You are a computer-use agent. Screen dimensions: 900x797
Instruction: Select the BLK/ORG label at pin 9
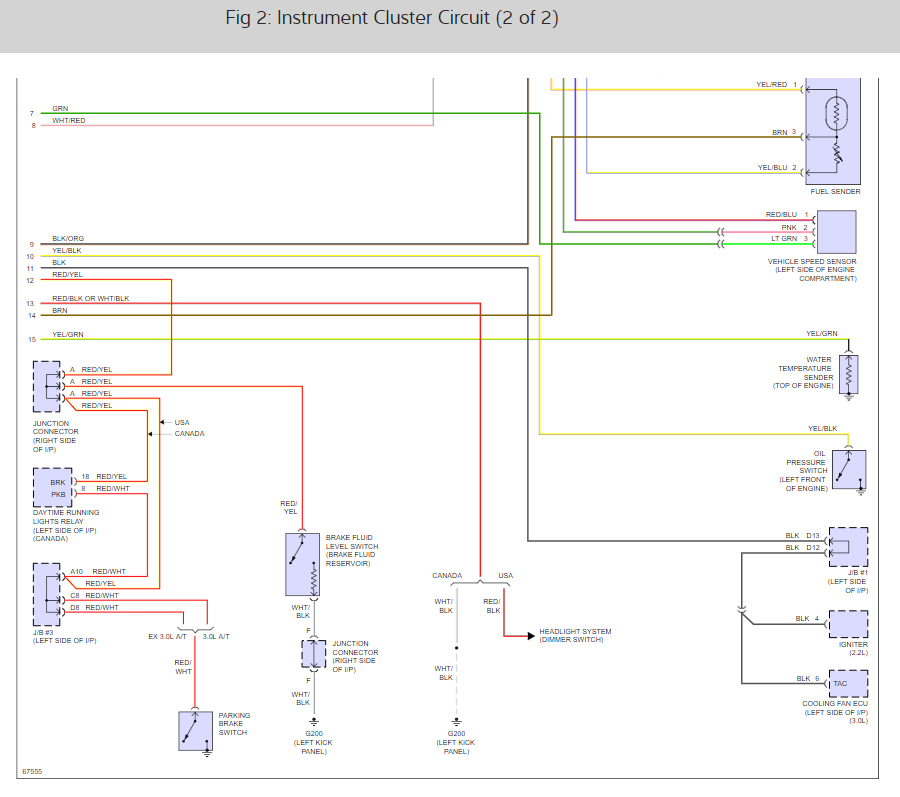click(x=68, y=238)
